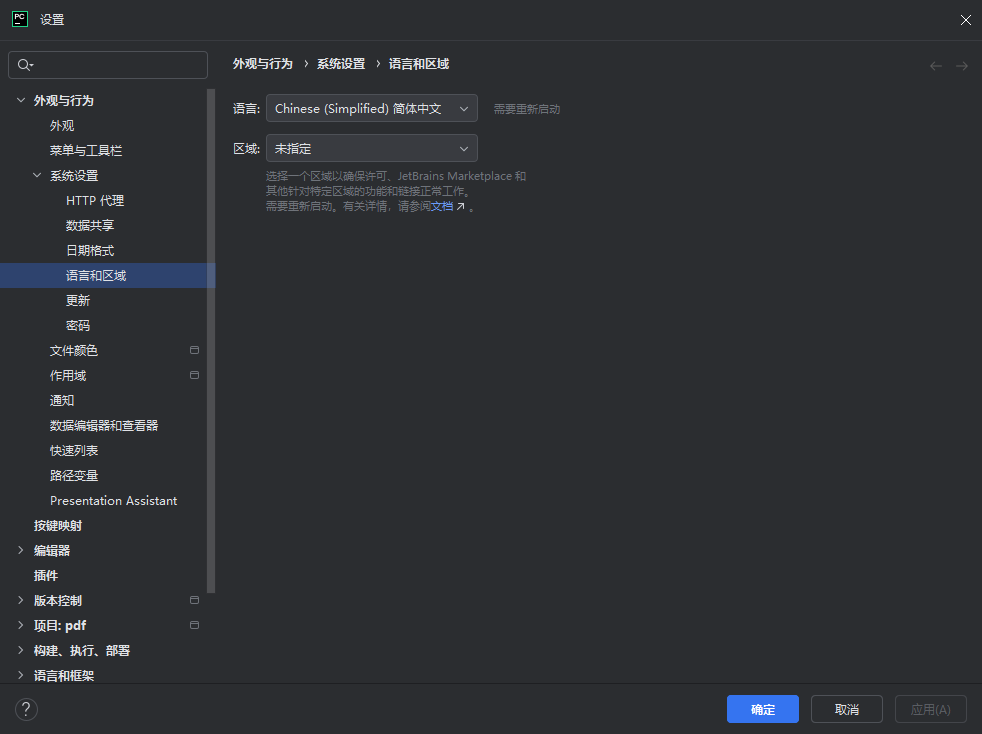The image size is (982, 734).
Task: Click the settings tree vertical scrollbar
Action: [x=211, y=341]
